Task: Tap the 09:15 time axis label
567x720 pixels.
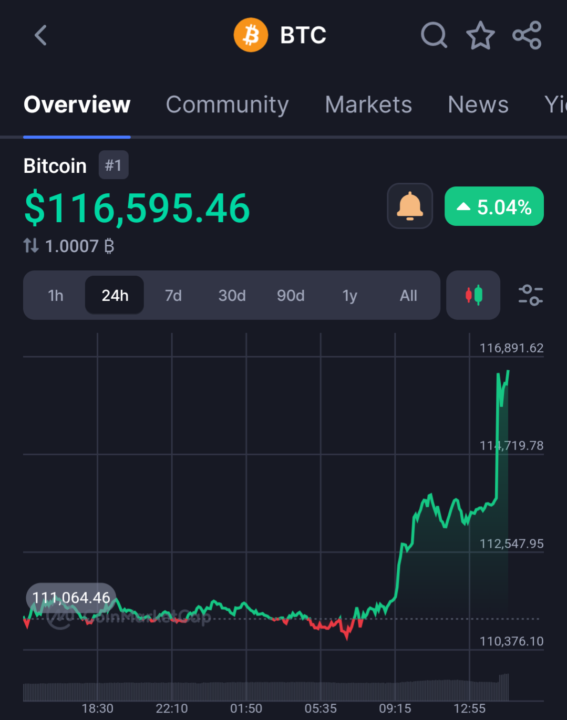Action: [395, 709]
